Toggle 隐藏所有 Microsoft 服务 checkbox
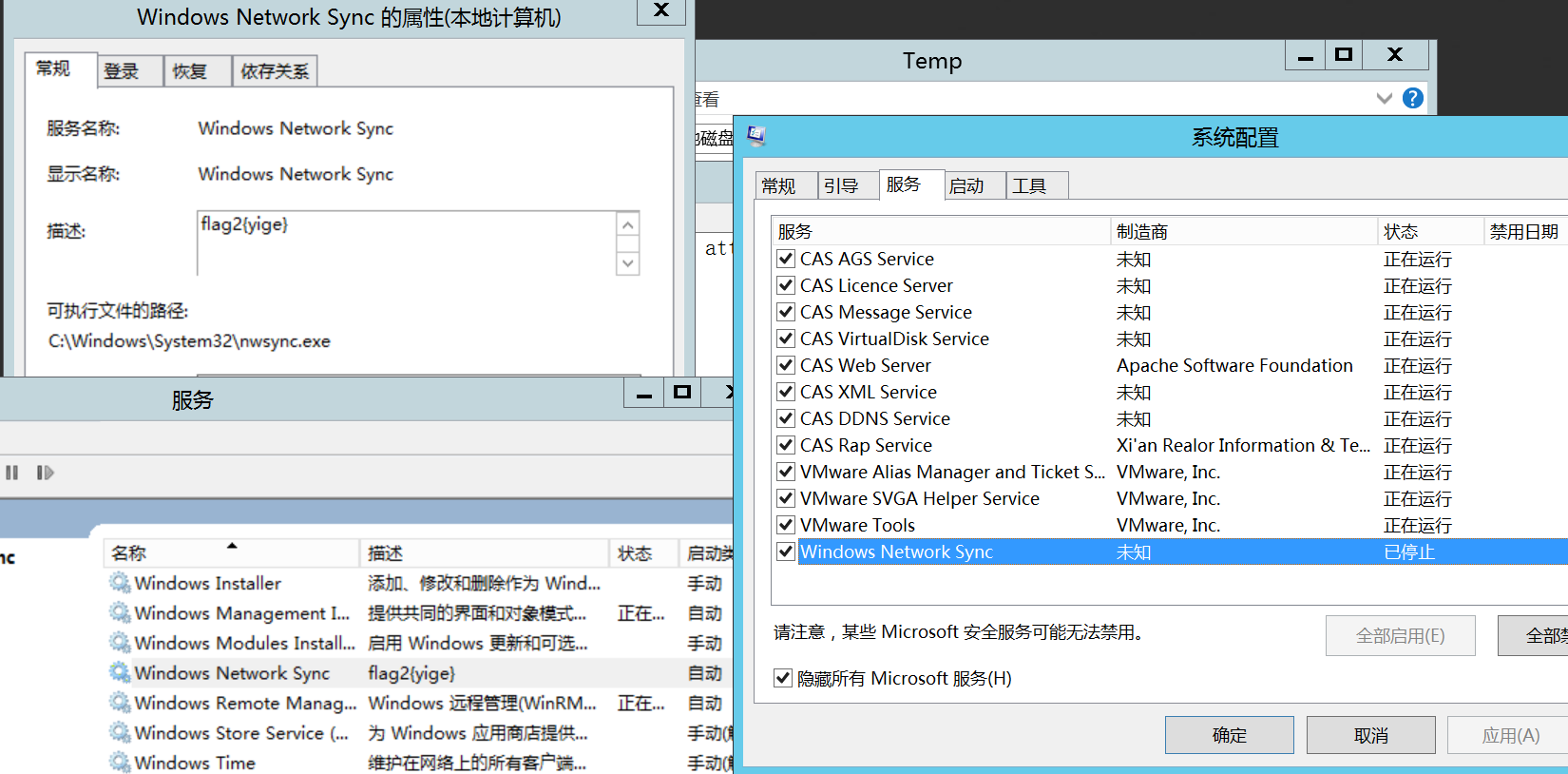Image resolution: width=1568 pixels, height=774 pixels. point(783,678)
